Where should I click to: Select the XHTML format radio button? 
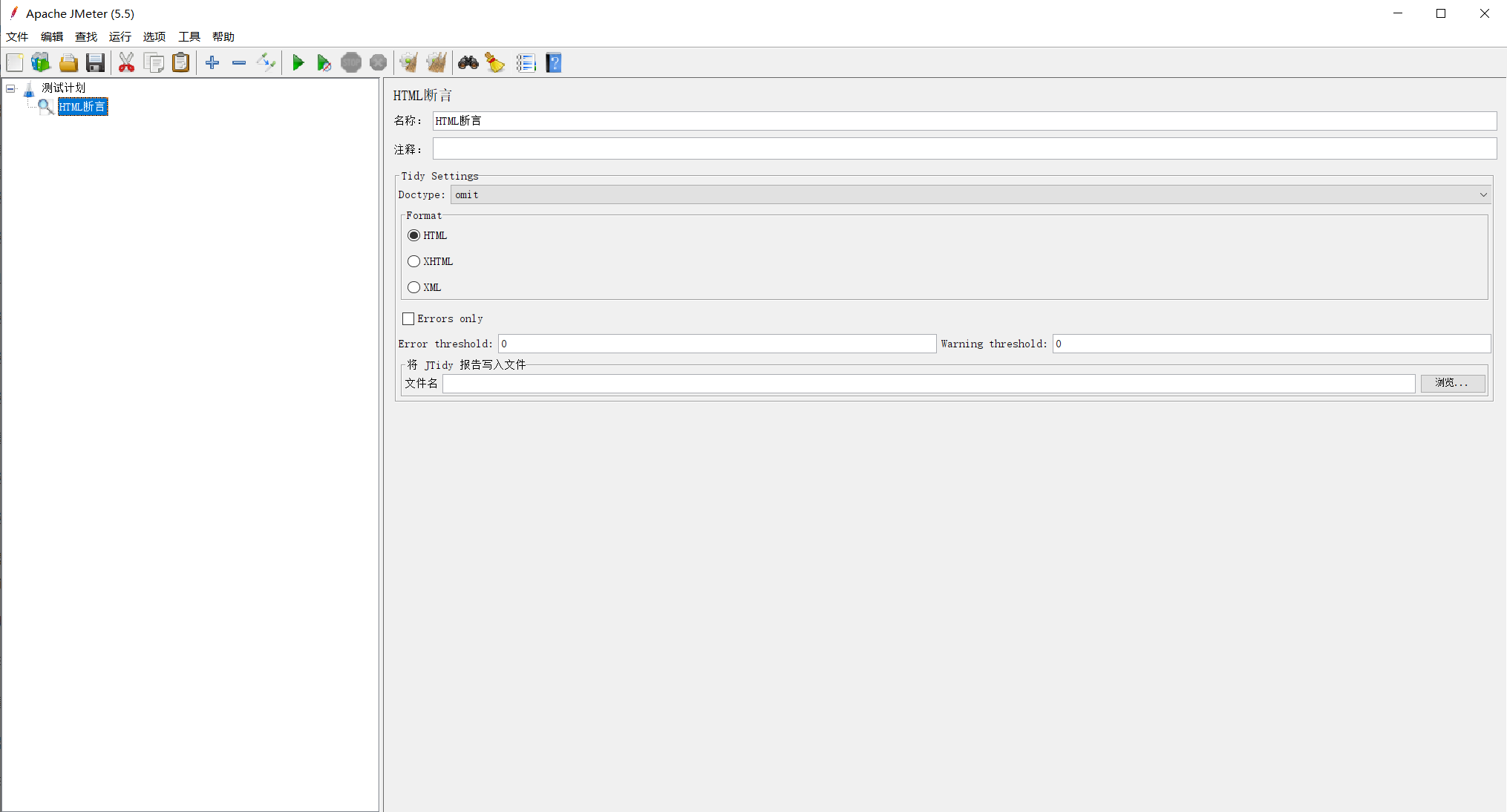pos(414,261)
